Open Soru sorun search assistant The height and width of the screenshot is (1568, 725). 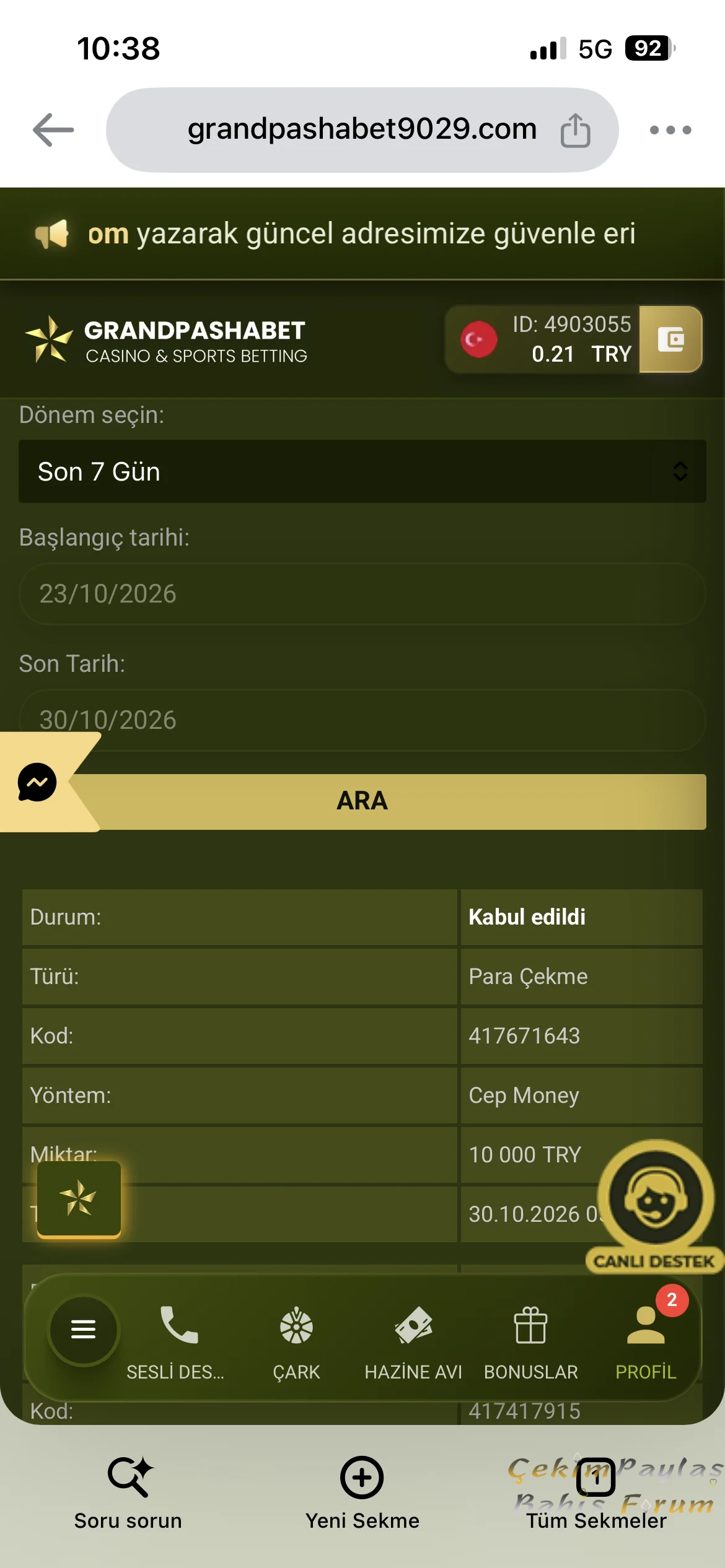(128, 1494)
